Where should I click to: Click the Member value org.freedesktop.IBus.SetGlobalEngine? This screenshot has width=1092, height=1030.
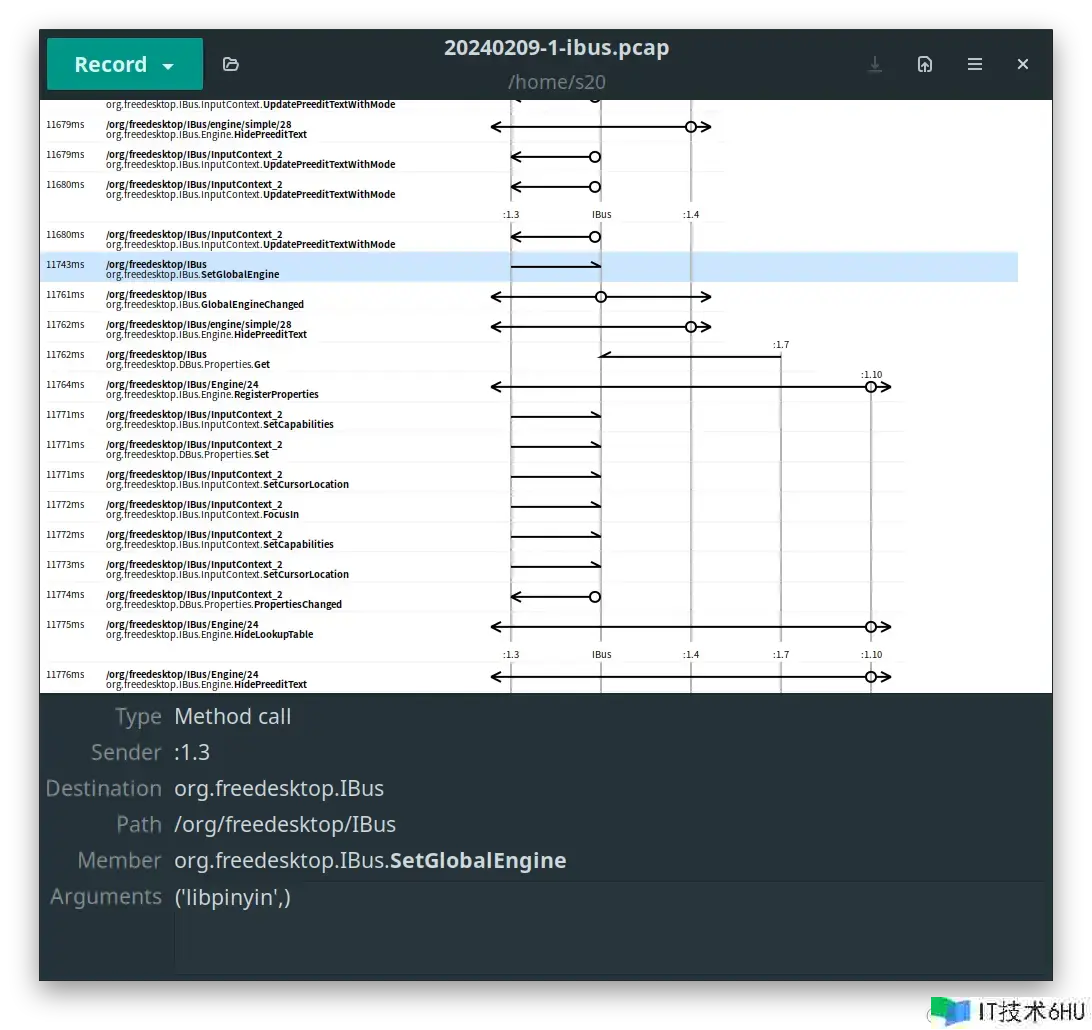370,861
